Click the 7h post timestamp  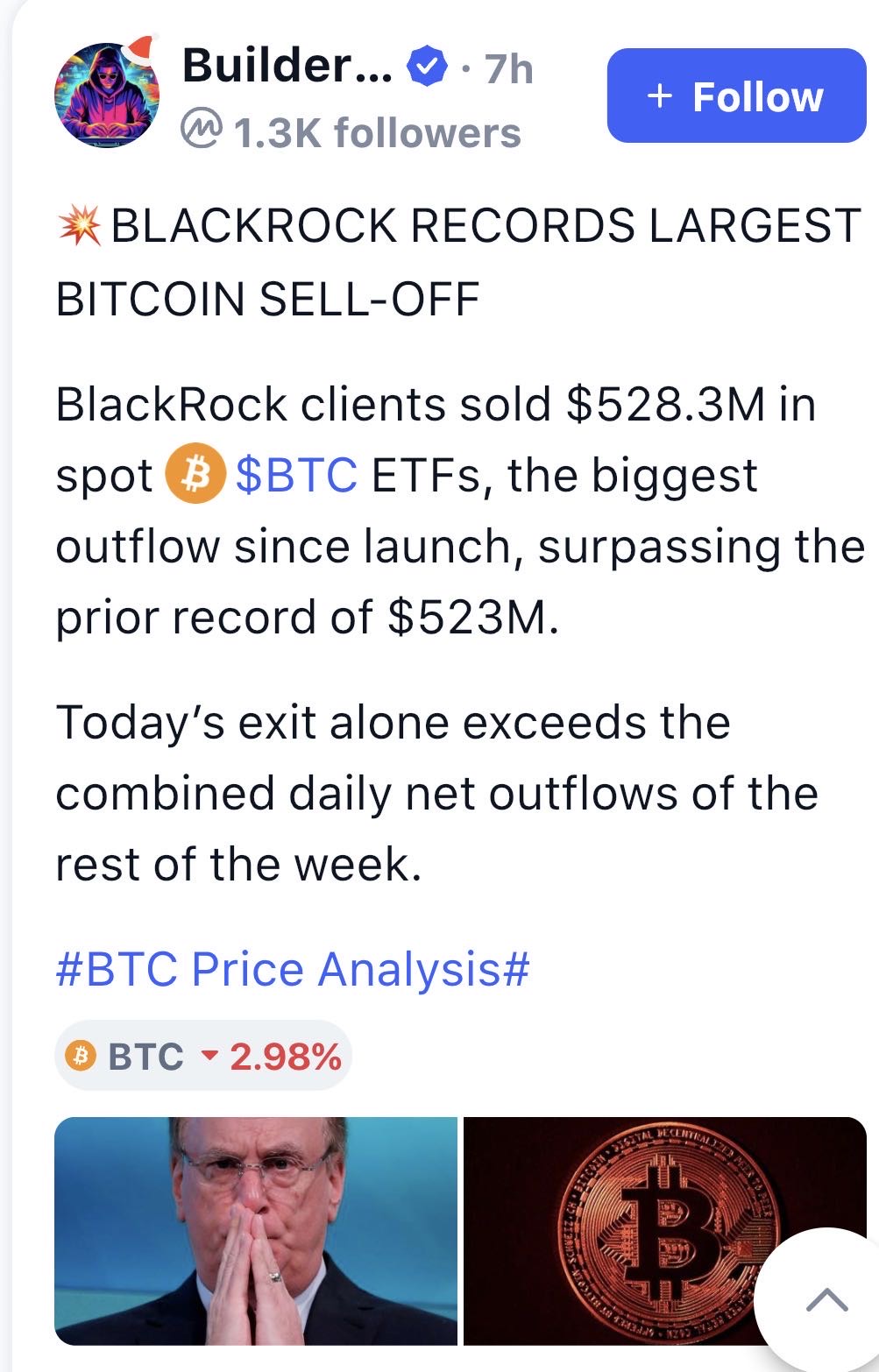(508, 68)
